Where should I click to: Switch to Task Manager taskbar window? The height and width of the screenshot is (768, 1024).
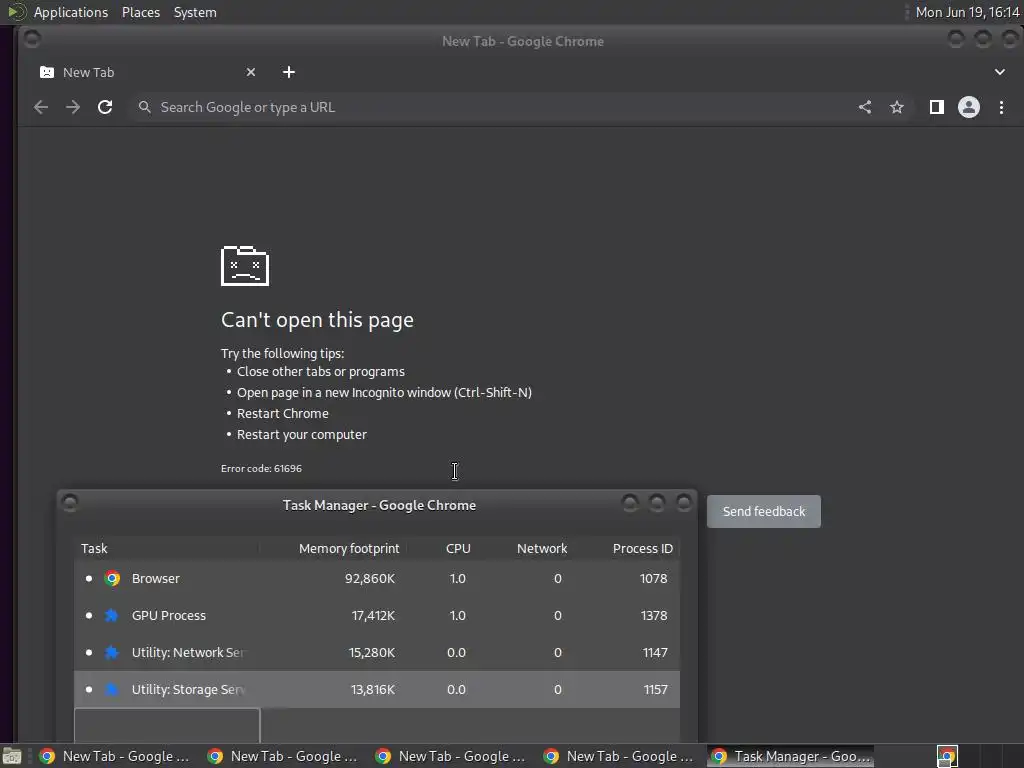[790, 756]
